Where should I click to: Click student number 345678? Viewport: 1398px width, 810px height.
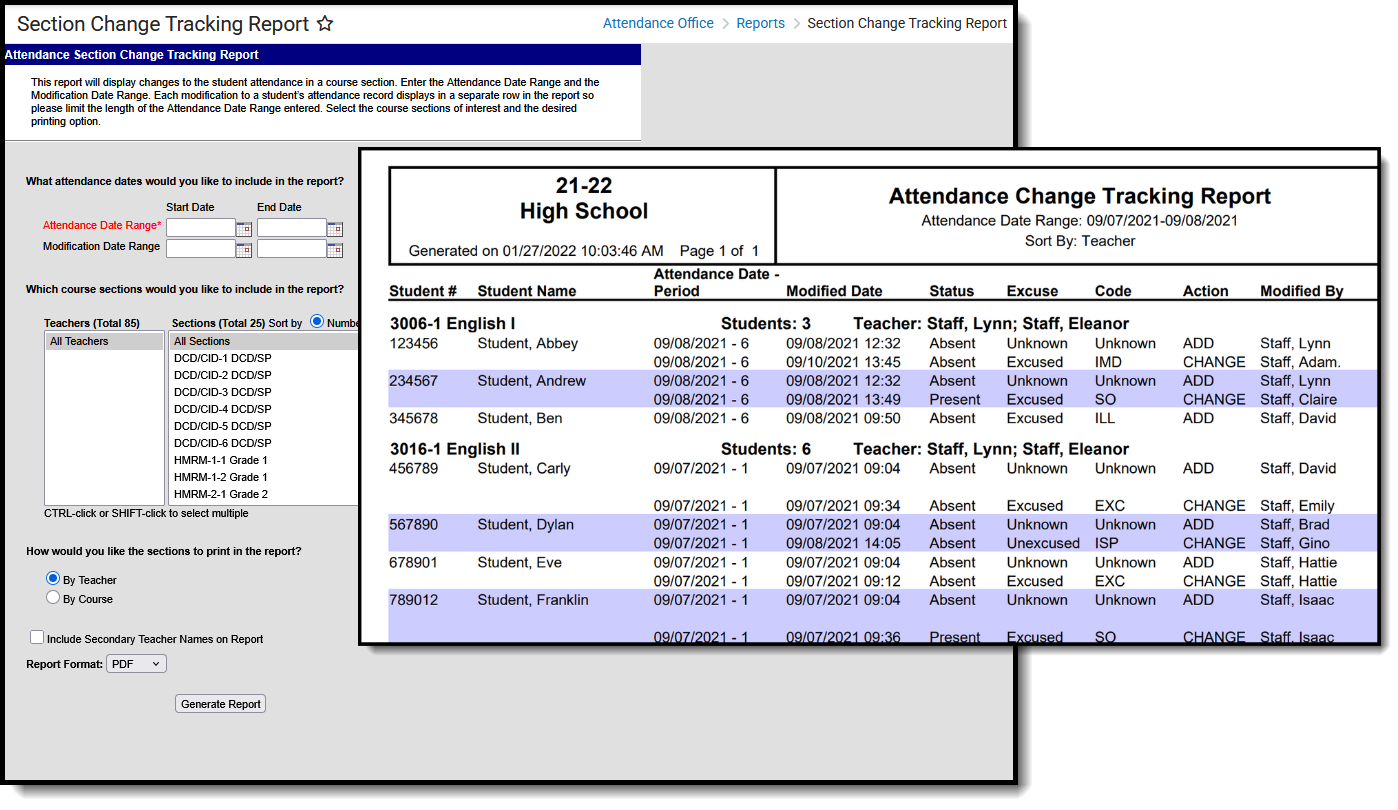tap(414, 418)
